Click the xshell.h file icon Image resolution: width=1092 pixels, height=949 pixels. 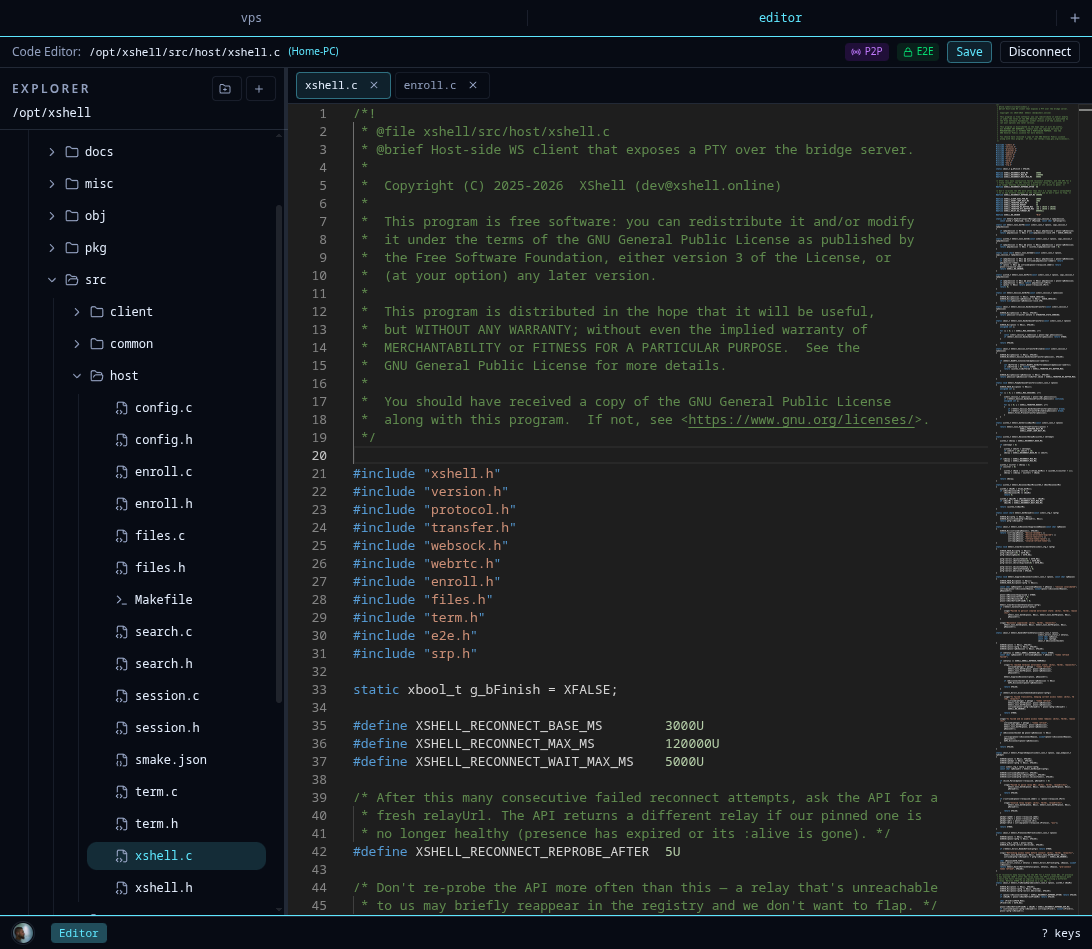pyautogui.click(x=121, y=888)
